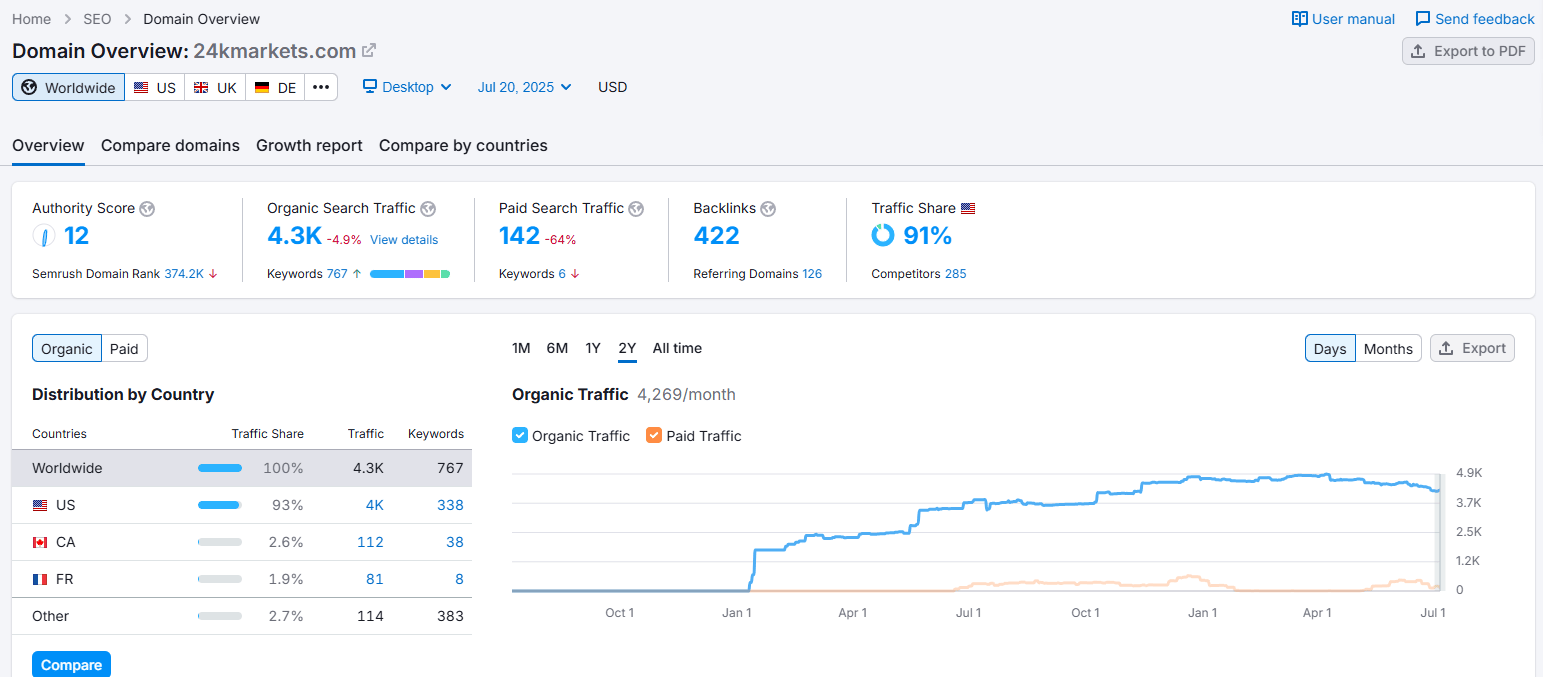Open the Semrush Domain Rank 374.2K link
This screenshot has width=1543, height=677.
click(184, 273)
